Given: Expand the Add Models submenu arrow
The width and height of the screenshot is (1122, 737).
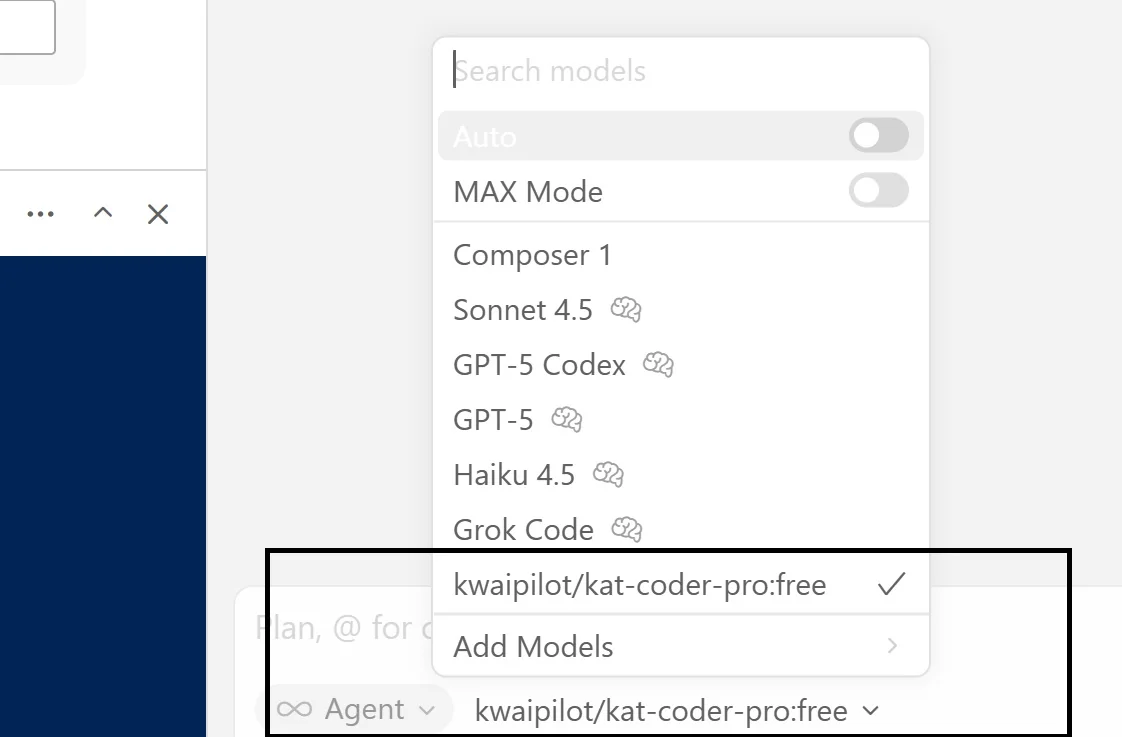Looking at the screenshot, I should [892, 646].
